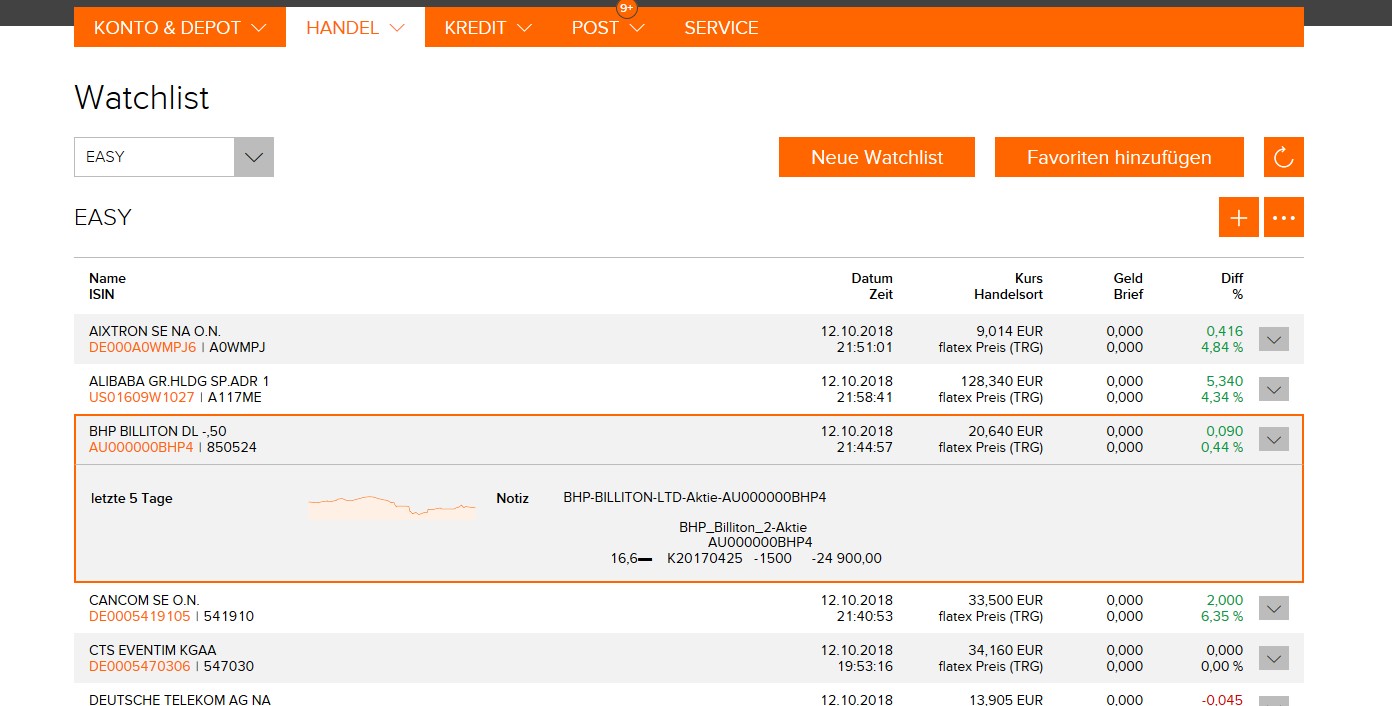1392x706 pixels.
Task: Open ISIN link US01609W1027
Action: pos(142,397)
